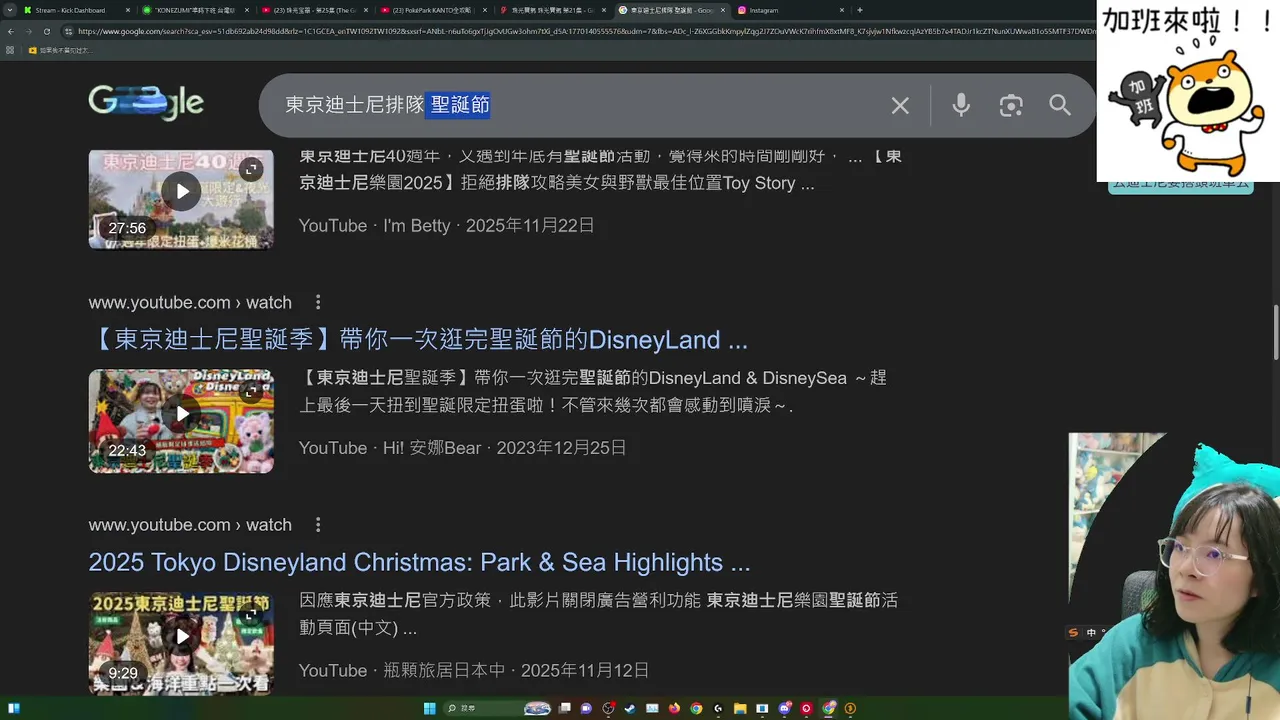Image resolution: width=1280 pixels, height=720 pixels.
Task: Clear the search box with the X icon
Action: click(x=900, y=105)
